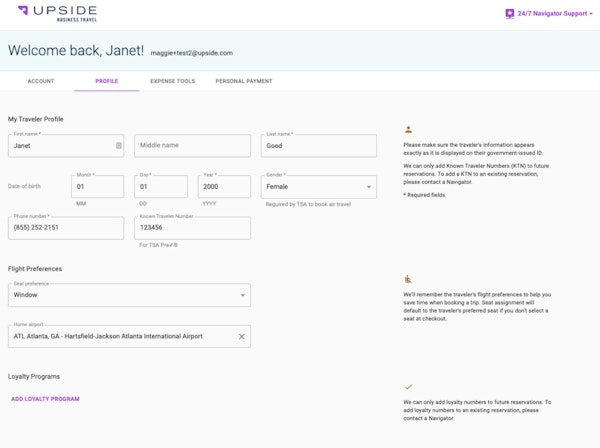Click the checkmark icon near loyalty info
The image size is (600, 448).
point(408,386)
